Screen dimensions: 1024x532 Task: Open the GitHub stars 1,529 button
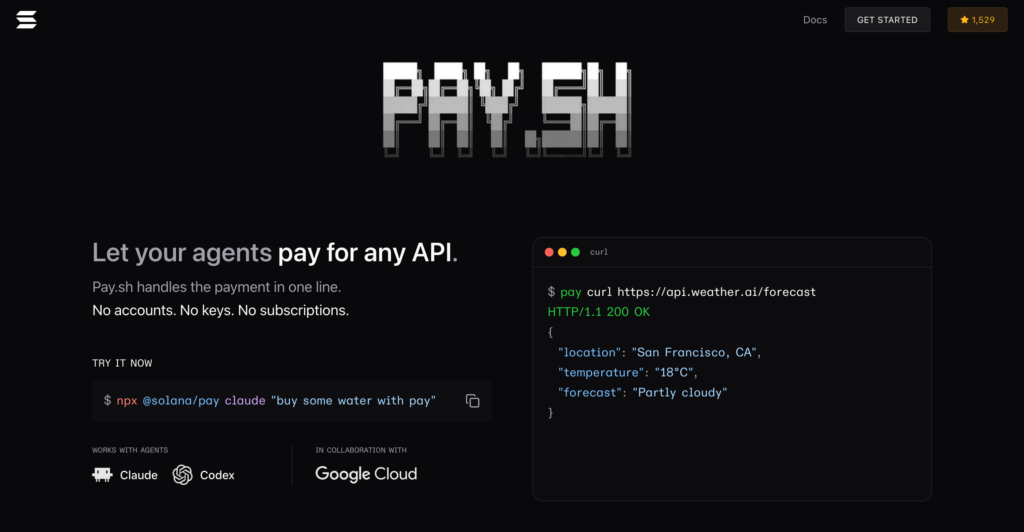977,20
